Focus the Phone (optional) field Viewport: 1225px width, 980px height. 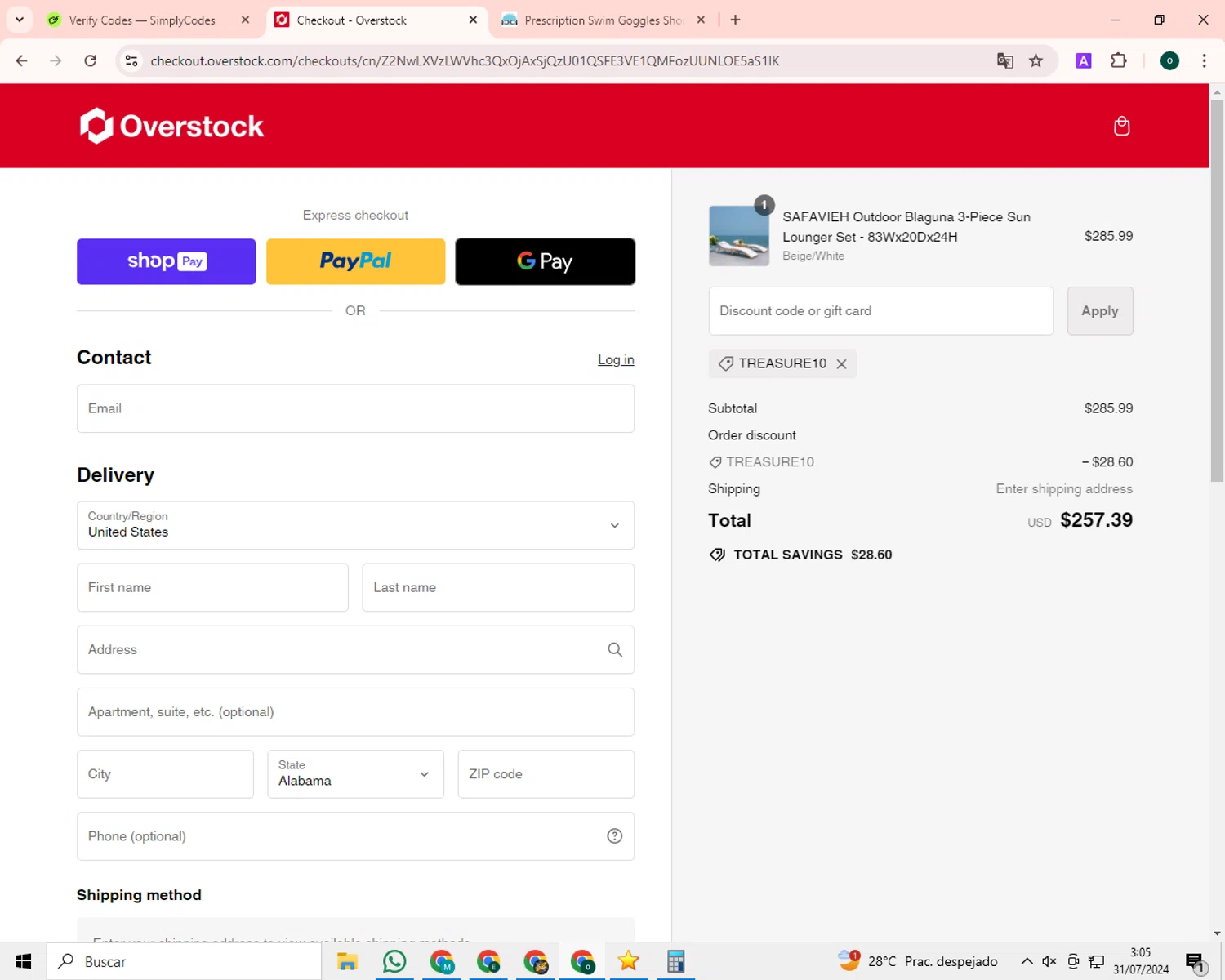(x=355, y=836)
